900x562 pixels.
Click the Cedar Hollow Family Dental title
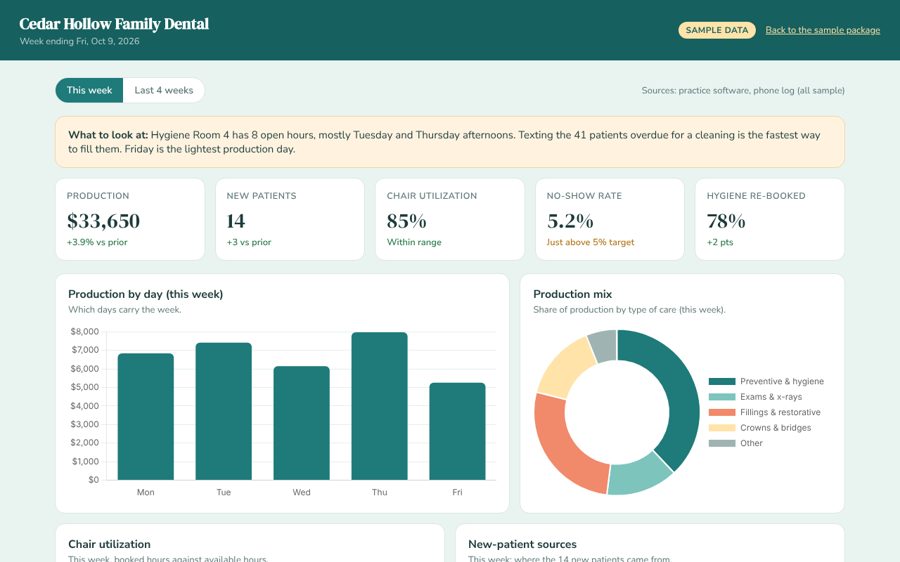point(114,24)
